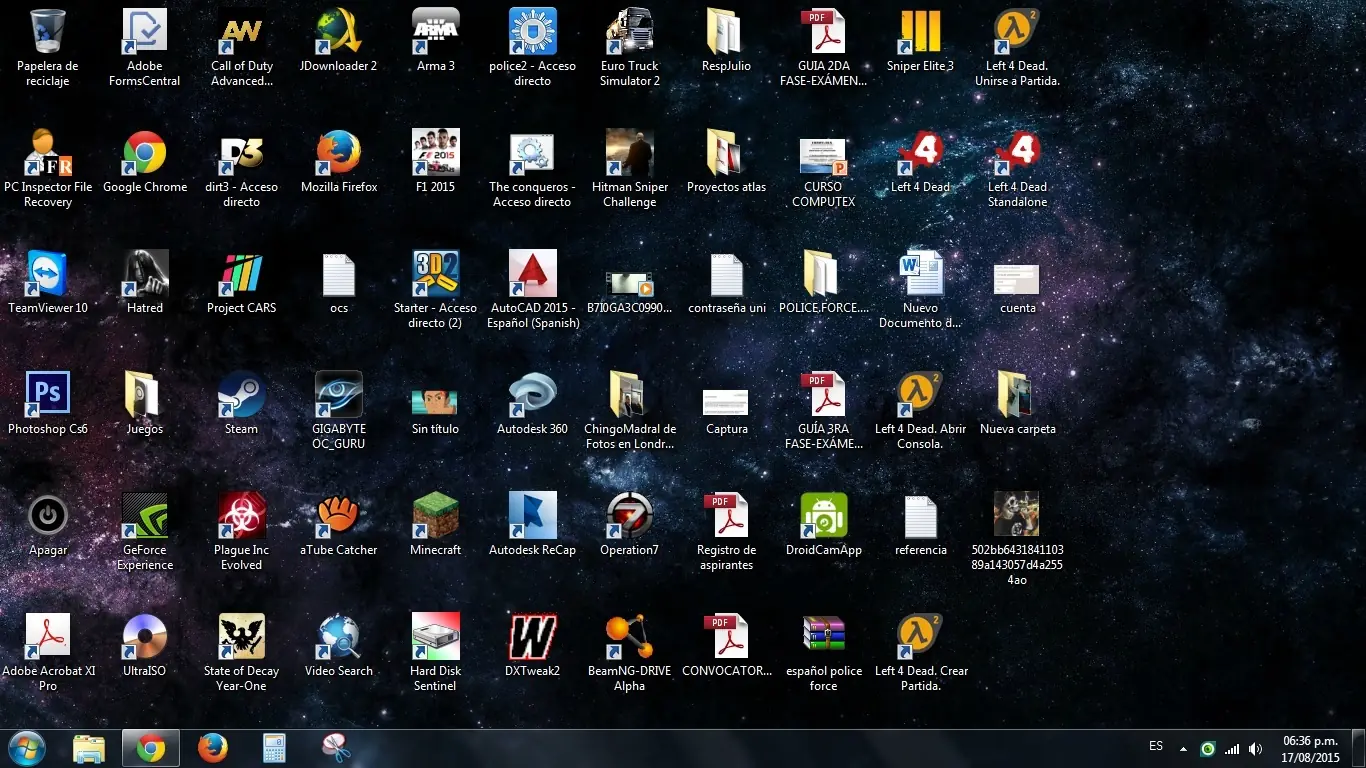Select the 502bb64318411 image file thumbnail
This screenshot has width=1366, height=768.
pyautogui.click(x=1018, y=516)
